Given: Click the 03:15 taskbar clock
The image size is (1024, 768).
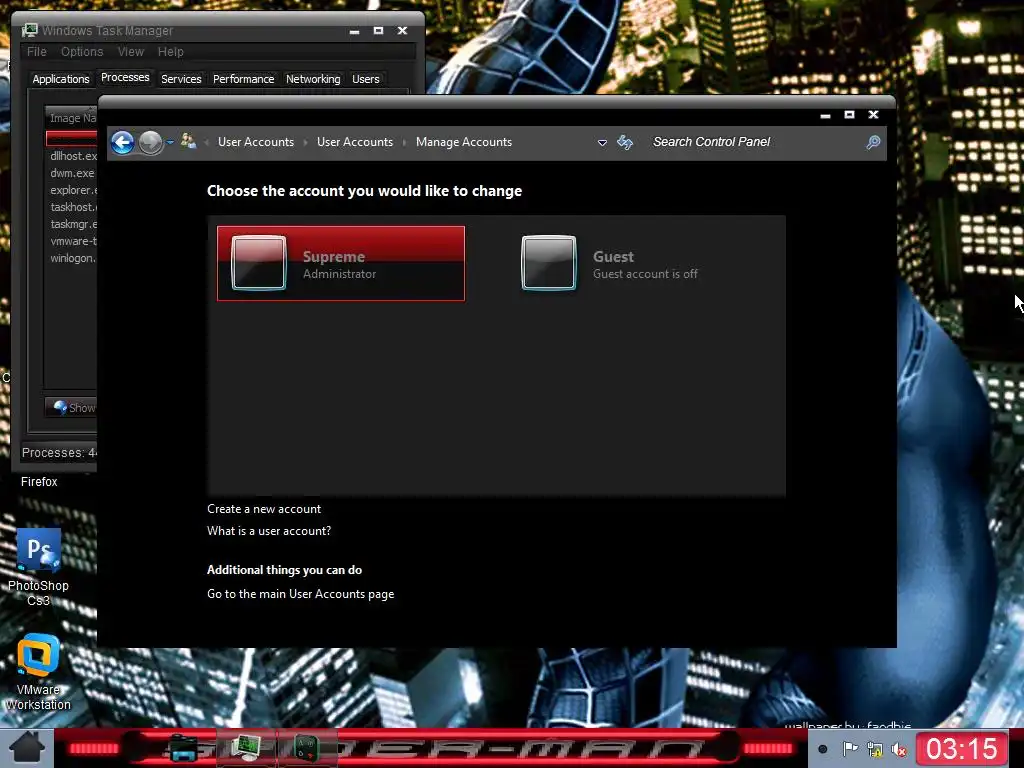Looking at the screenshot, I should 961,749.
